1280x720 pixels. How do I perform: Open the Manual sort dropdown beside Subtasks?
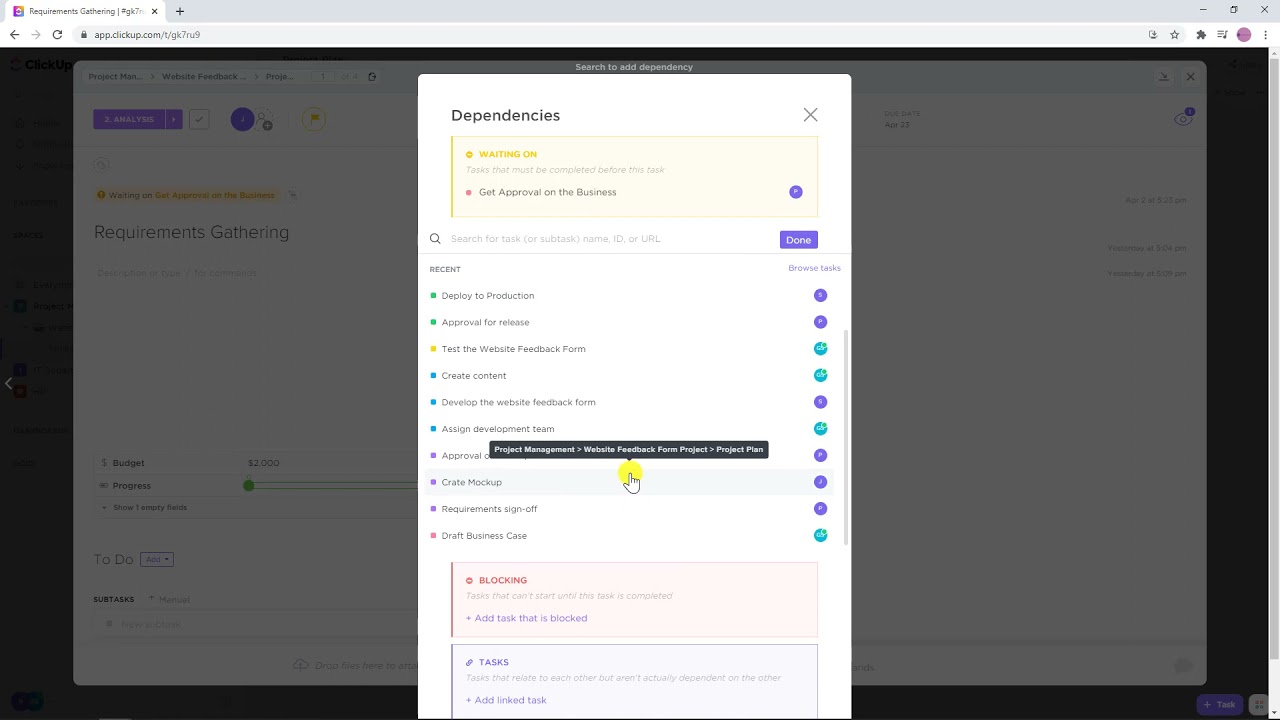tap(172, 600)
